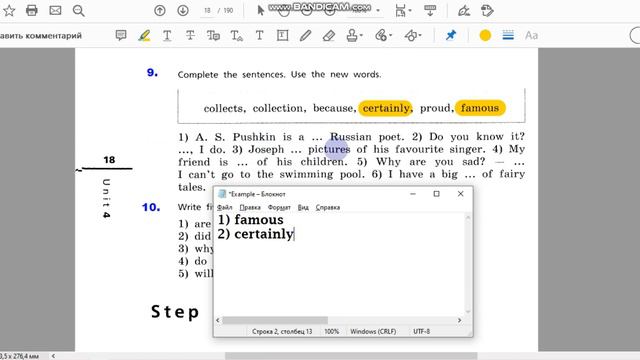This screenshot has height=360, width=640.
Task: Click the word collection in the word box
Action: (x=279, y=108)
